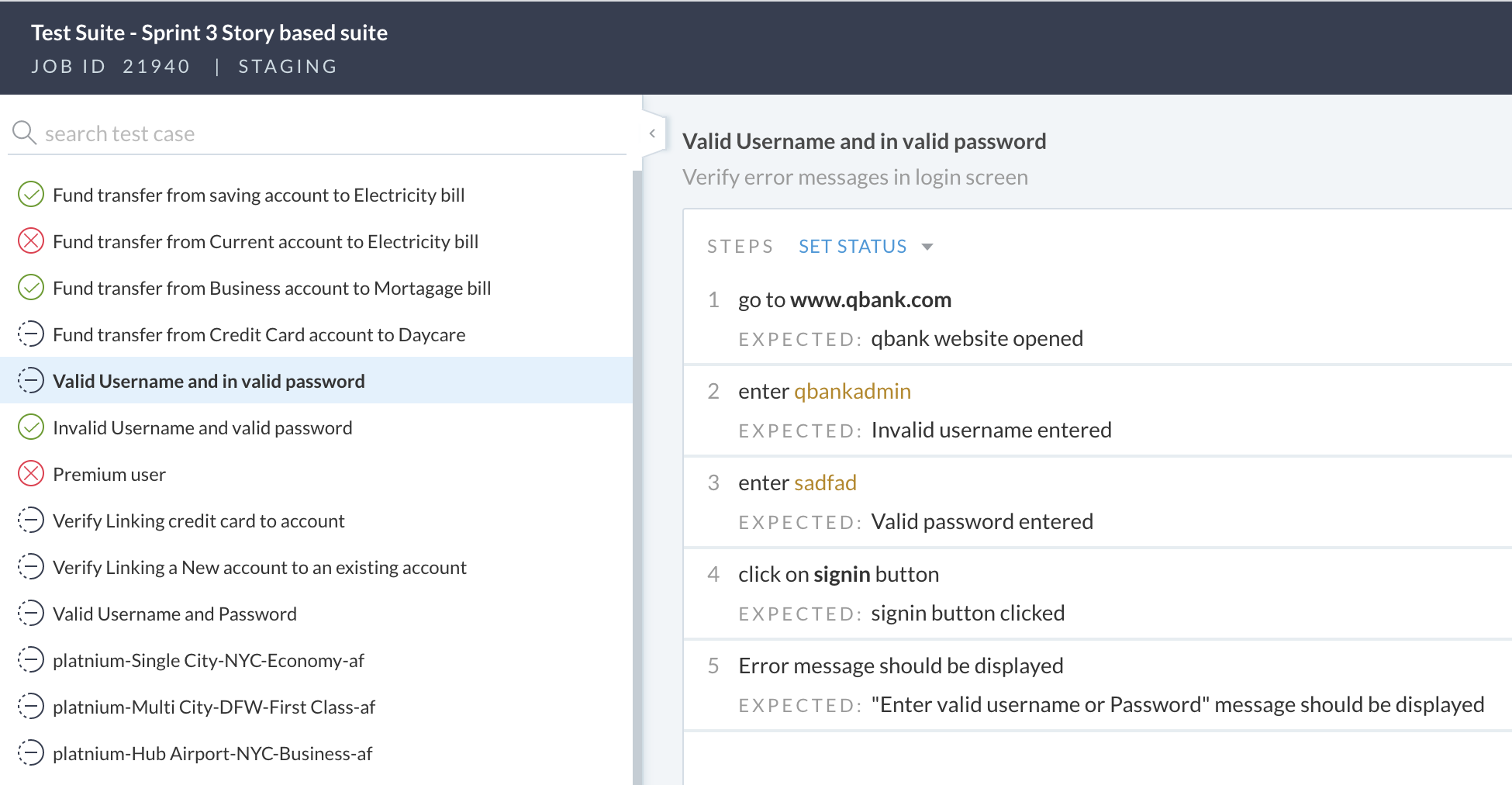
Task: Click pending icon for platnium-Single City-NYC-Economy-af
Action: pos(31,660)
